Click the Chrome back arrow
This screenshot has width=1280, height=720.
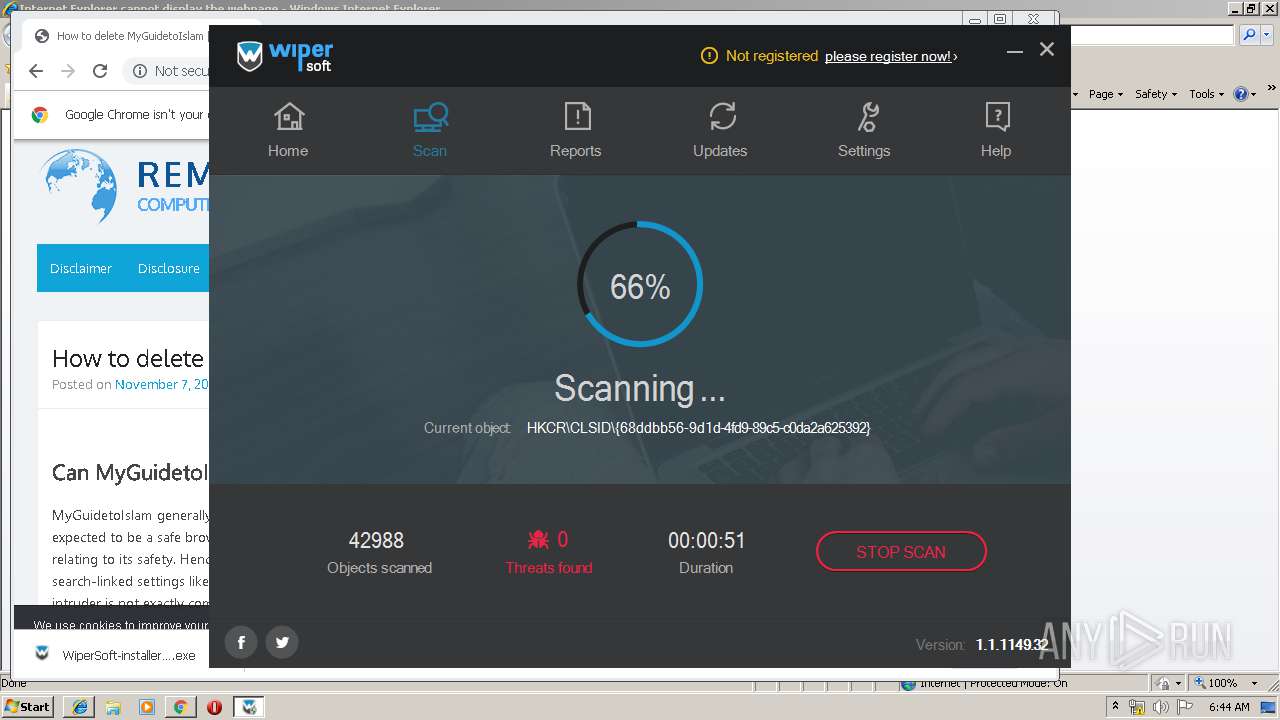pyautogui.click(x=36, y=71)
